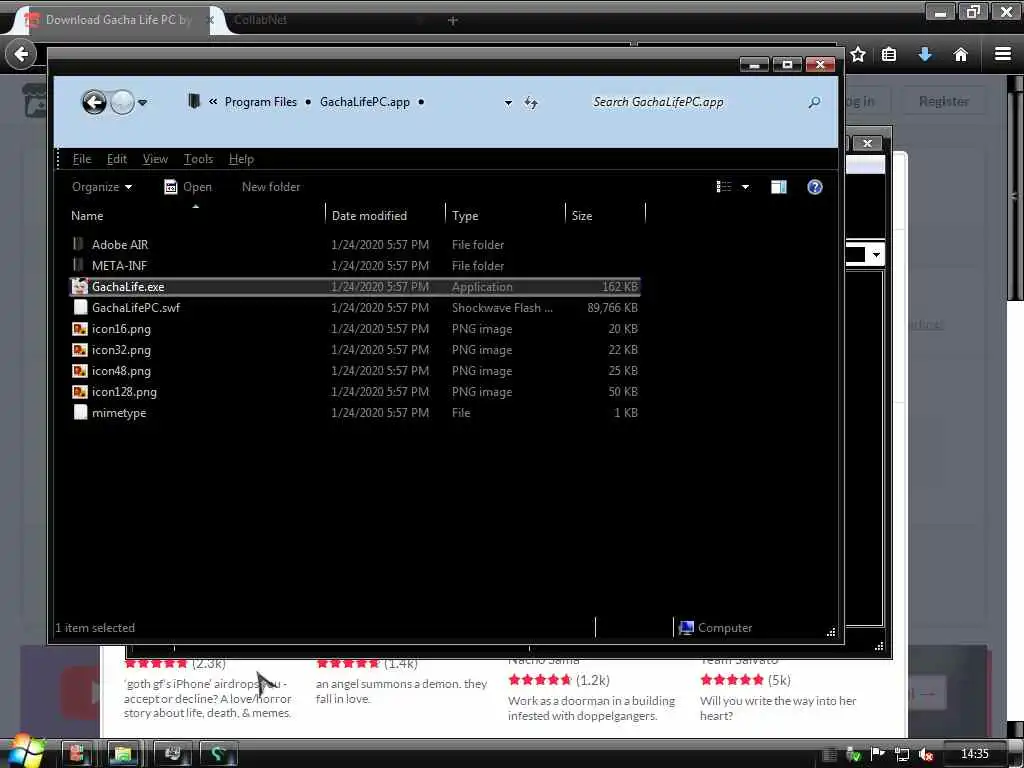Click the icon32.png image icon
This screenshot has height=768, width=1024.
point(80,349)
